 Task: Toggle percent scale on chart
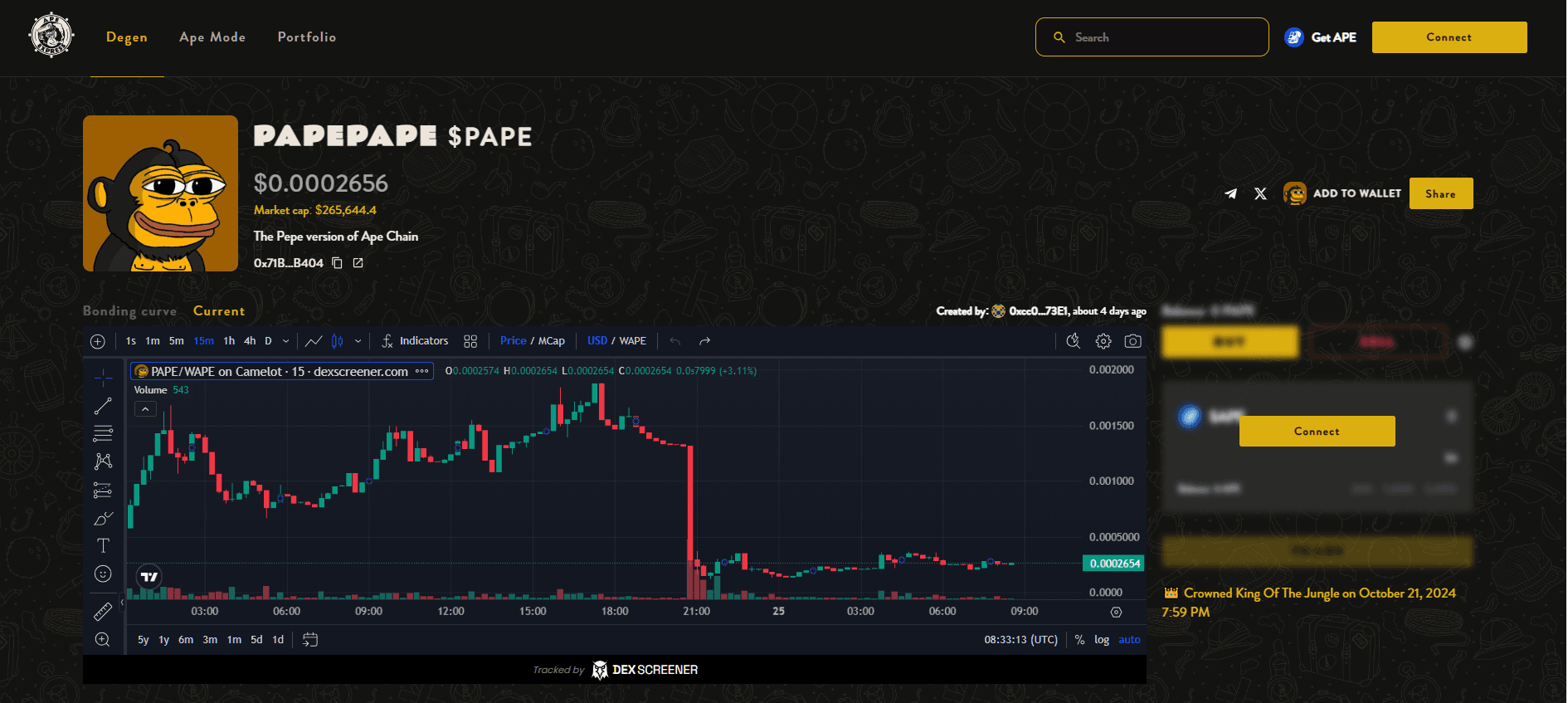[1079, 640]
